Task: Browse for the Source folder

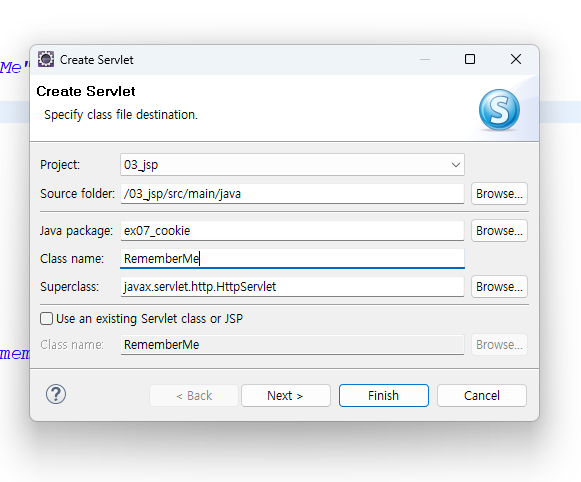Action: click(499, 194)
